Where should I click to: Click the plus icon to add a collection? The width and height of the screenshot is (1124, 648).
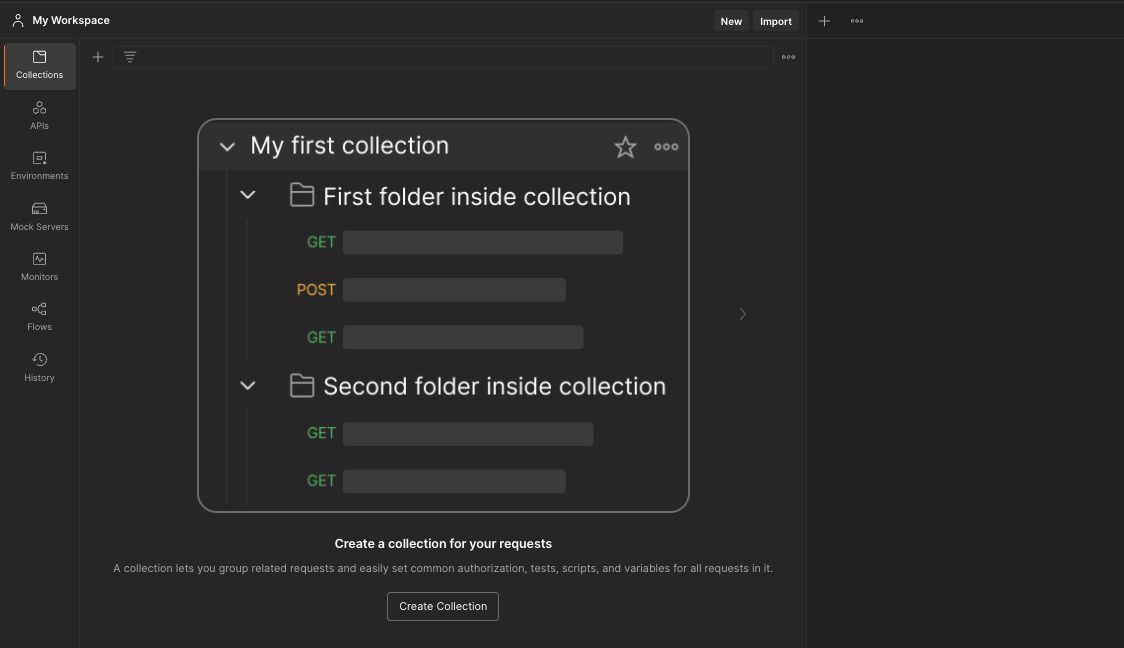(98, 57)
